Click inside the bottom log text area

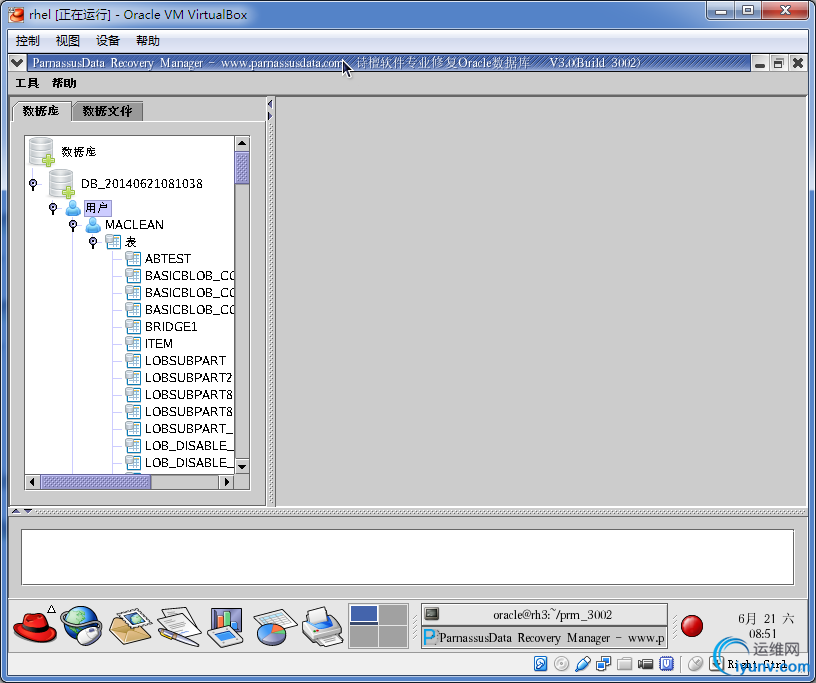pos(407,557)
